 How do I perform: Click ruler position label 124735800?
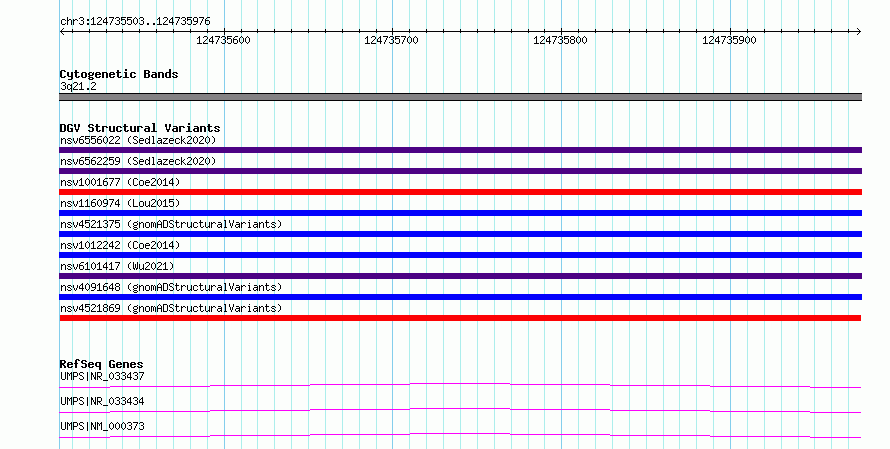[x=560, y=40]
